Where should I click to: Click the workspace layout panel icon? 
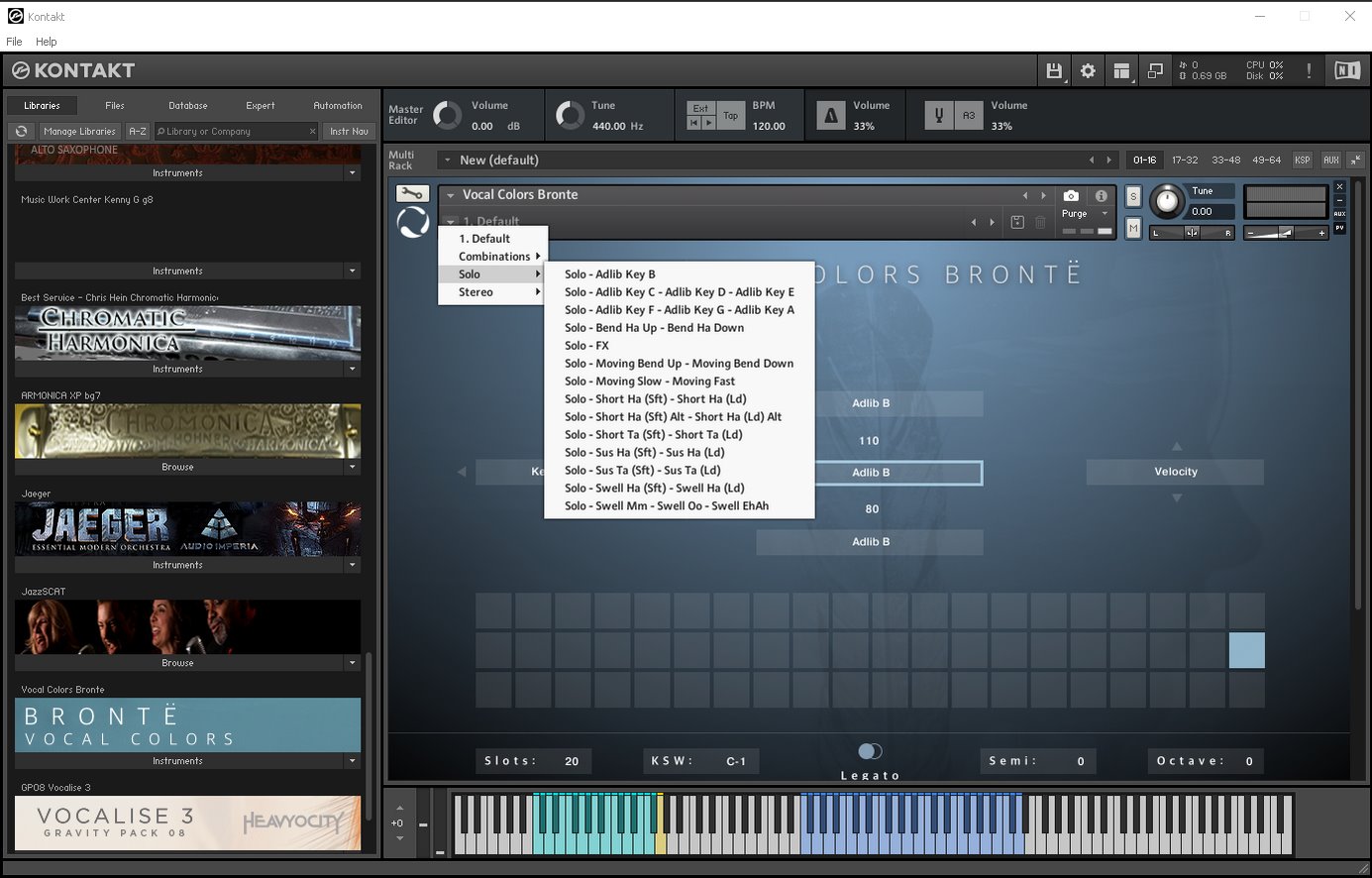[1121, 70]
